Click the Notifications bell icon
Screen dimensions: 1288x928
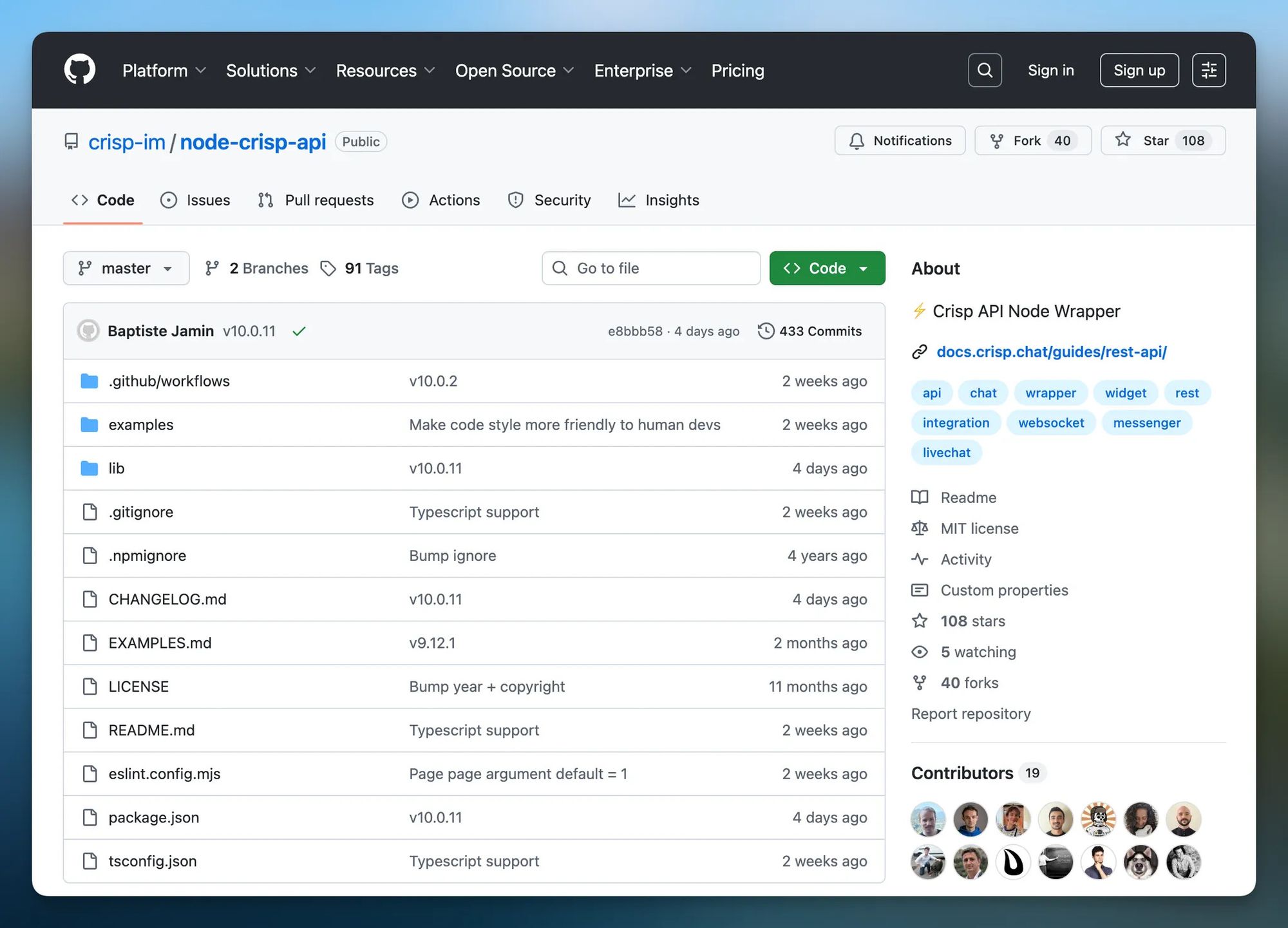click(x=857, y=141)
